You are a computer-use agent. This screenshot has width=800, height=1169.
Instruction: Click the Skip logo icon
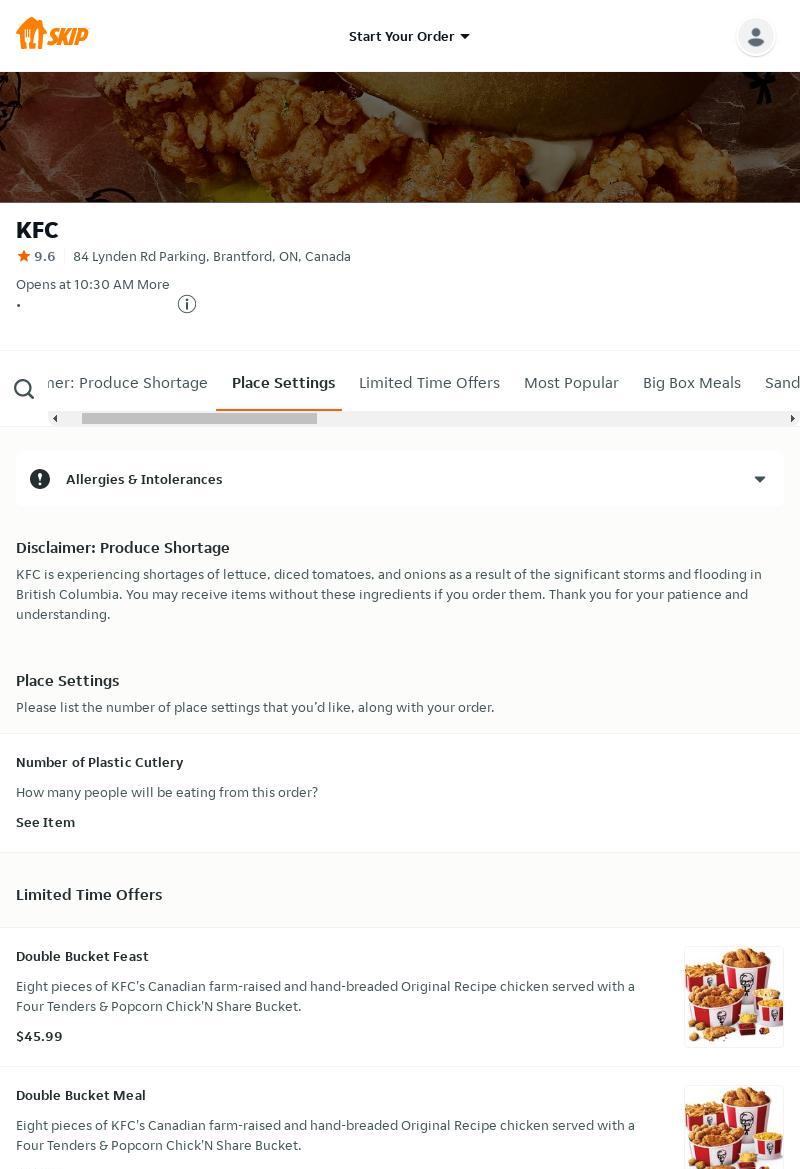tap(52, 34)
